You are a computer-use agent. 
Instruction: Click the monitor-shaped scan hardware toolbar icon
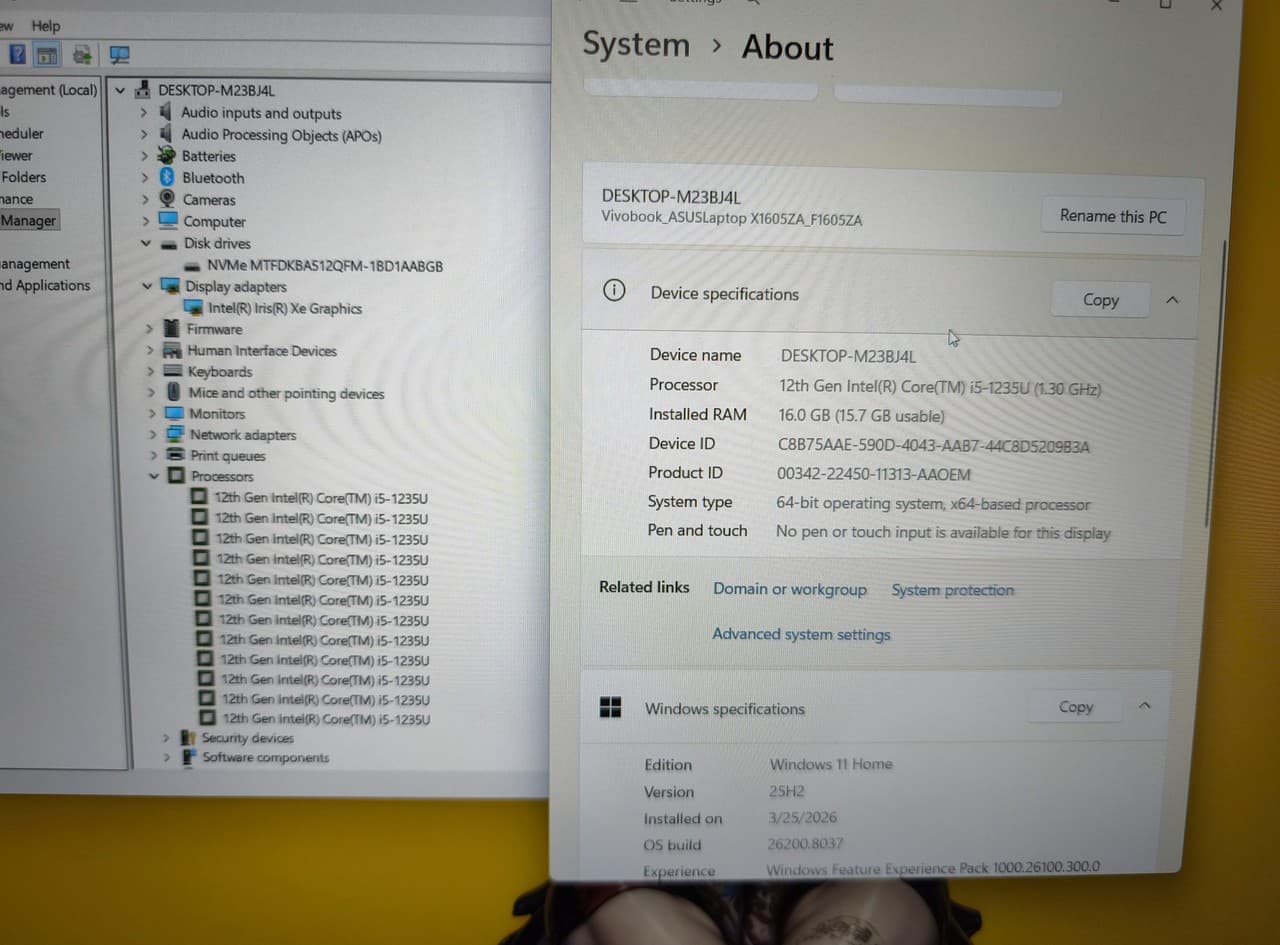coord(119,54)
